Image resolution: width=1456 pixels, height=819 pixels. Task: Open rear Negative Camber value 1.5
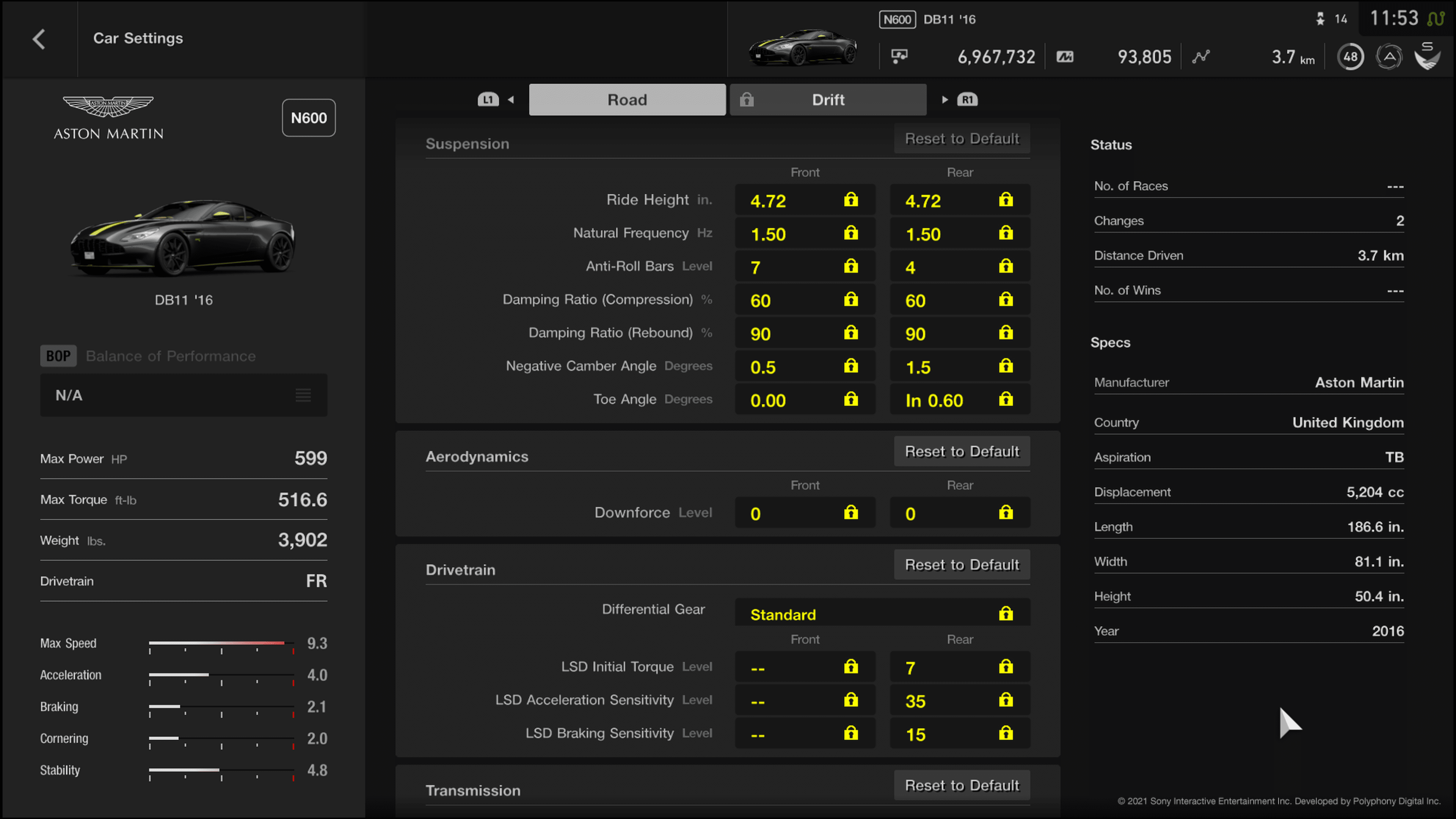pyautogui.click(x=960, y=367)
